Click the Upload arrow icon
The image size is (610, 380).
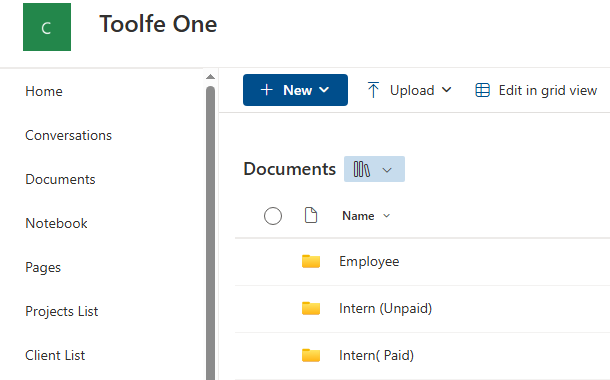point(373,90)
